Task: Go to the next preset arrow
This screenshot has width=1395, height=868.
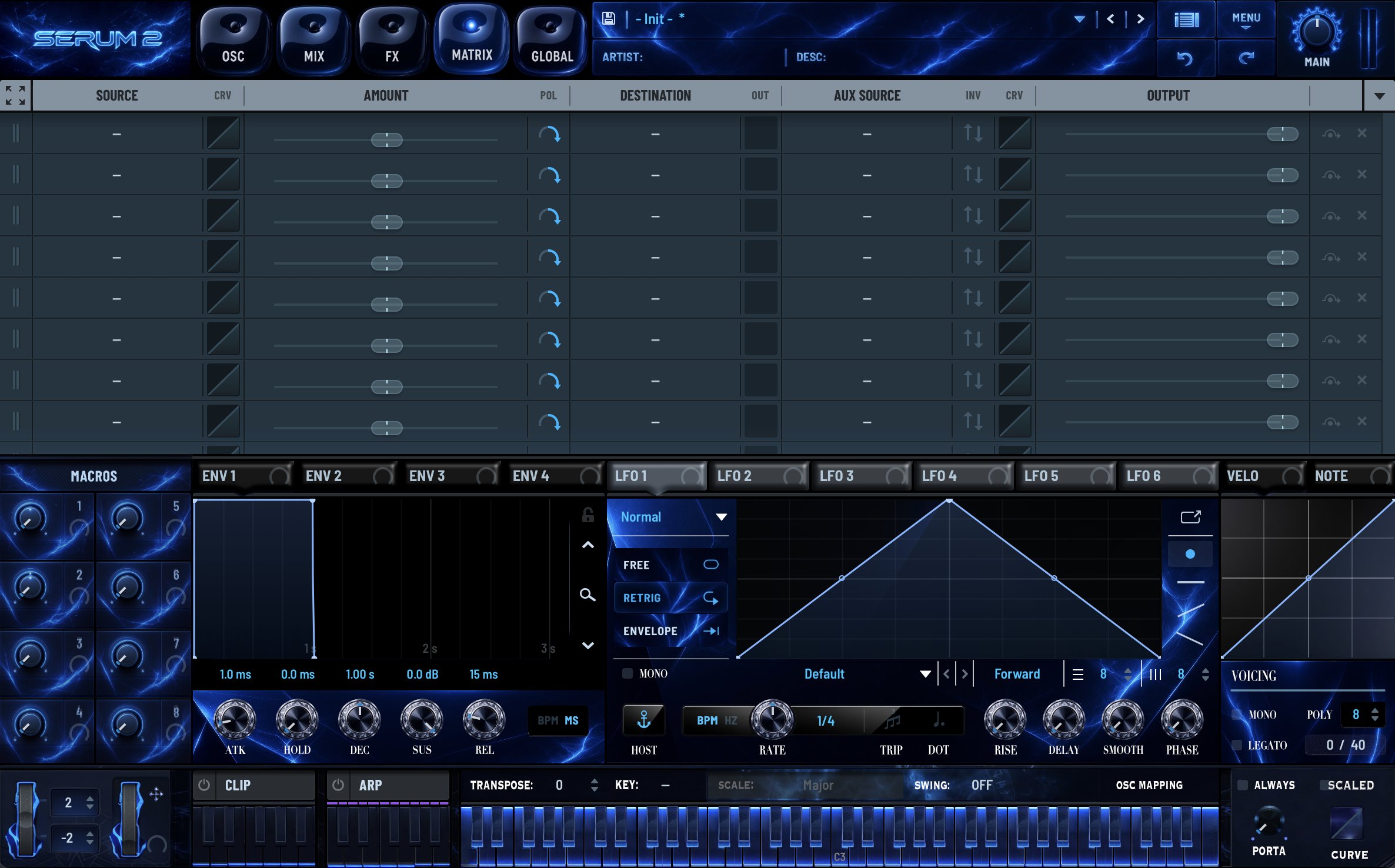Action: [x=1140, y=19]
